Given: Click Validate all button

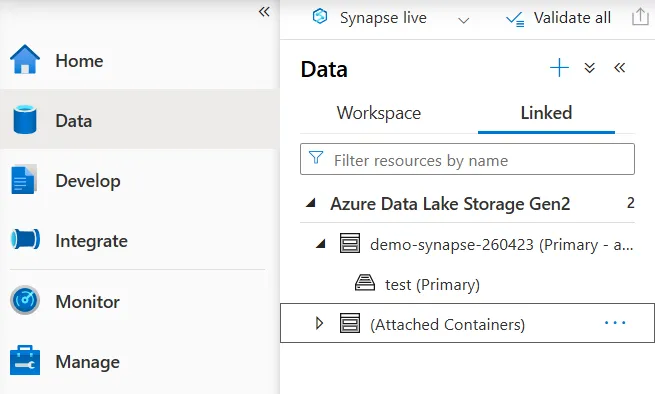Looking at the screenshot, I should click(x=558, y=18).
